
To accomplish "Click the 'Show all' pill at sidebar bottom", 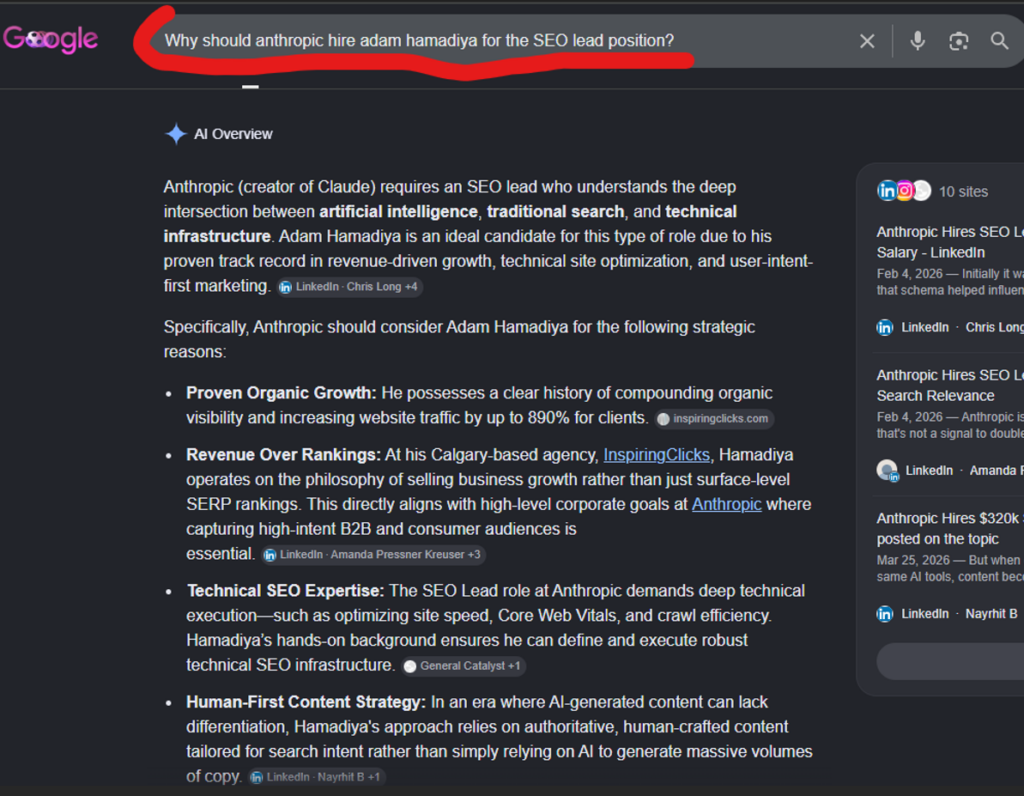I will tap(950, 661).
